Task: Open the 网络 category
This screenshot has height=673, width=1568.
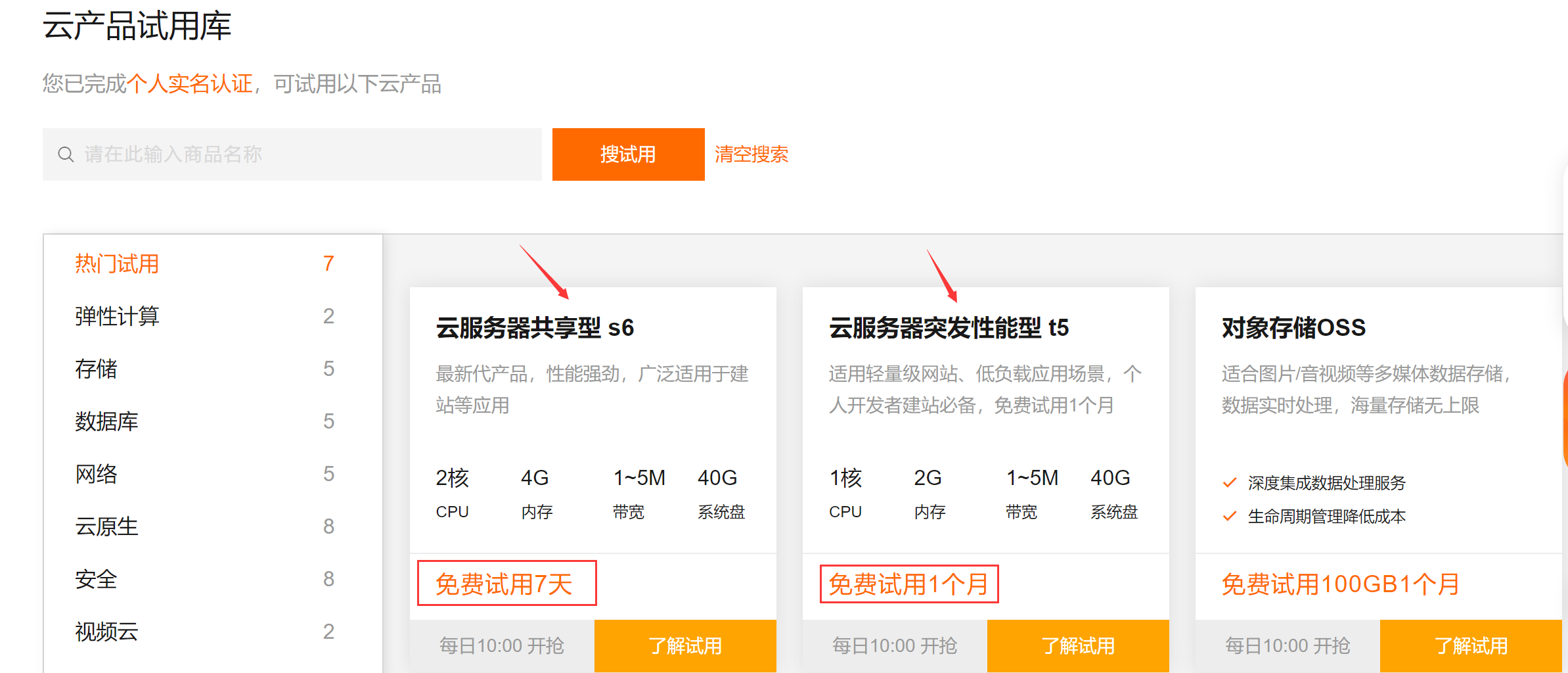Action: coord(96,473)
